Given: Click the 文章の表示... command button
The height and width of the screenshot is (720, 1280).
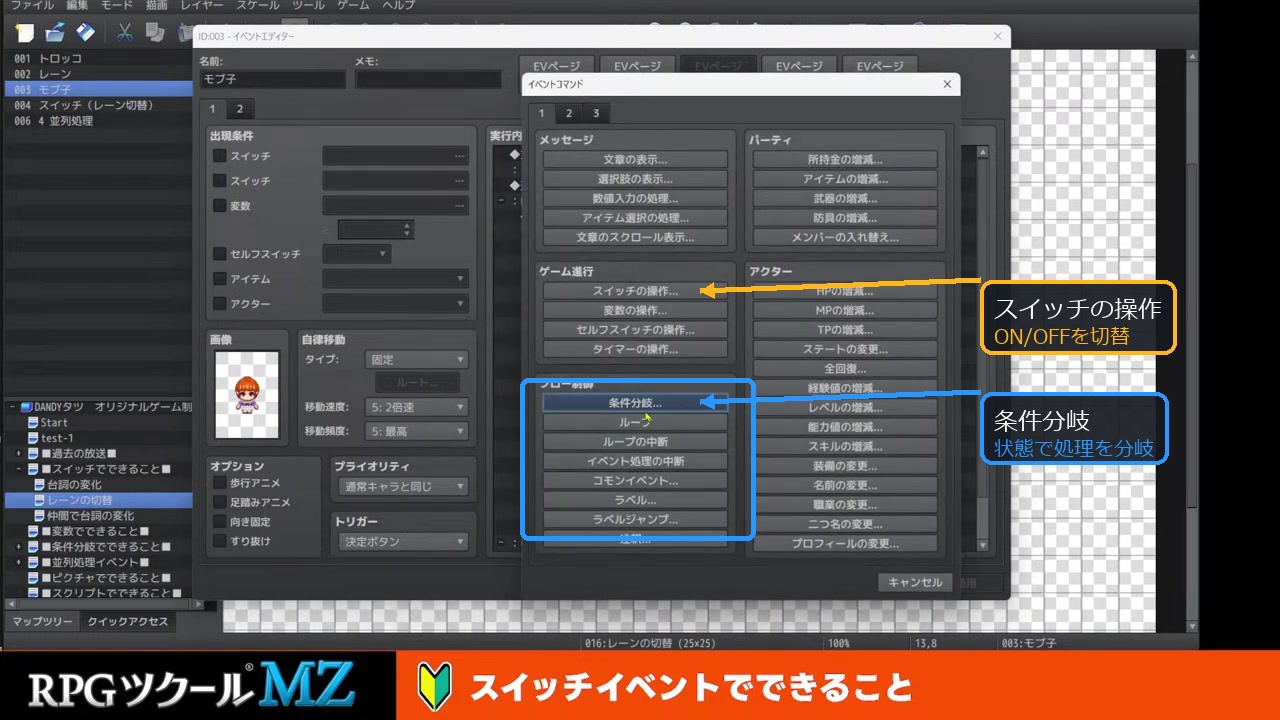Looking at the screenshot, I should (x=636, y=159).
